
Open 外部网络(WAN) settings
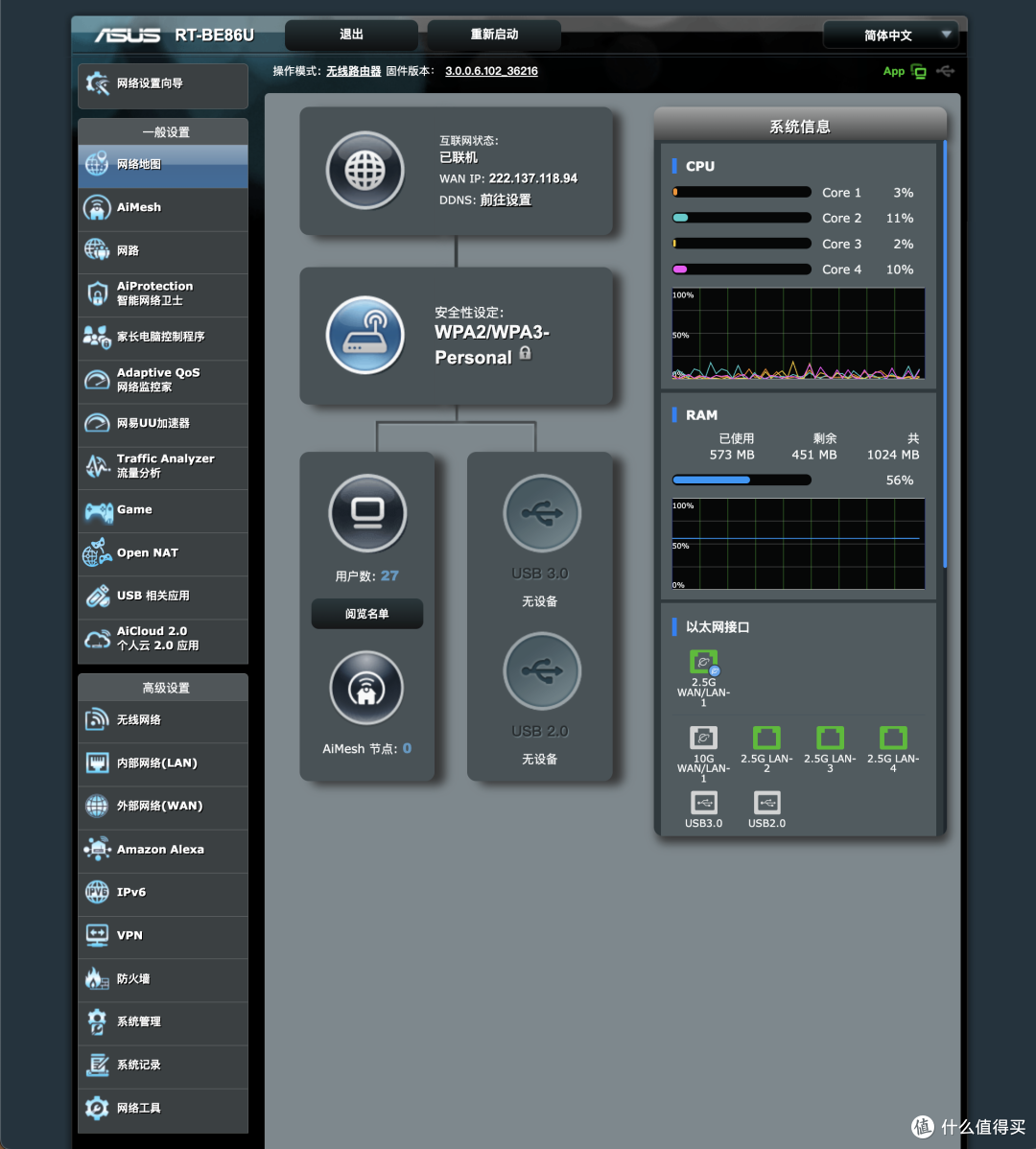click(x=163, y=807)
